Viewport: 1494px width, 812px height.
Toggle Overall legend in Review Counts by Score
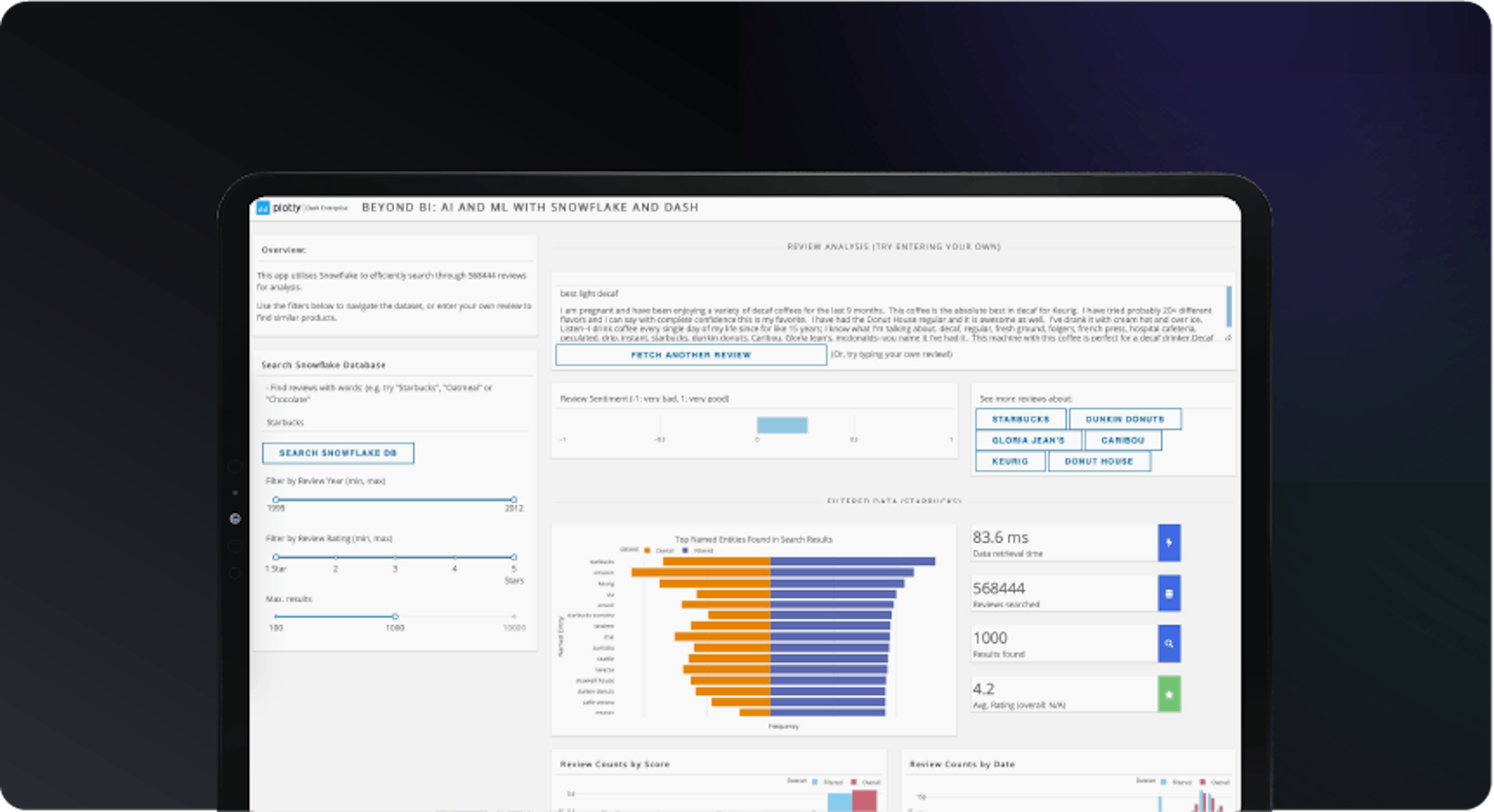point(865,782)
